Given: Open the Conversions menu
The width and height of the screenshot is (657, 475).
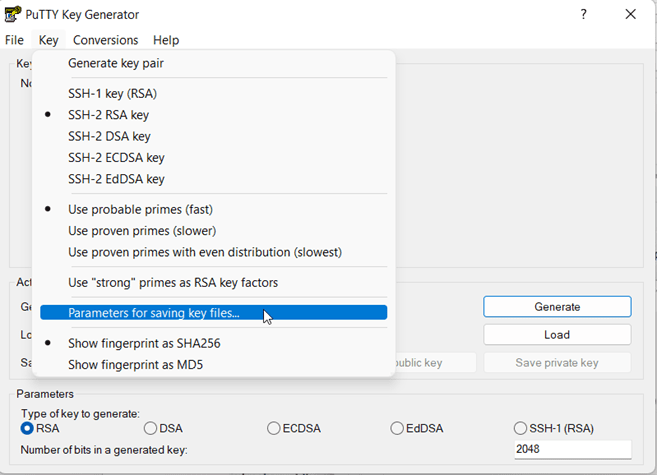Looking at the screenshot, I should (x=105, y=40).
